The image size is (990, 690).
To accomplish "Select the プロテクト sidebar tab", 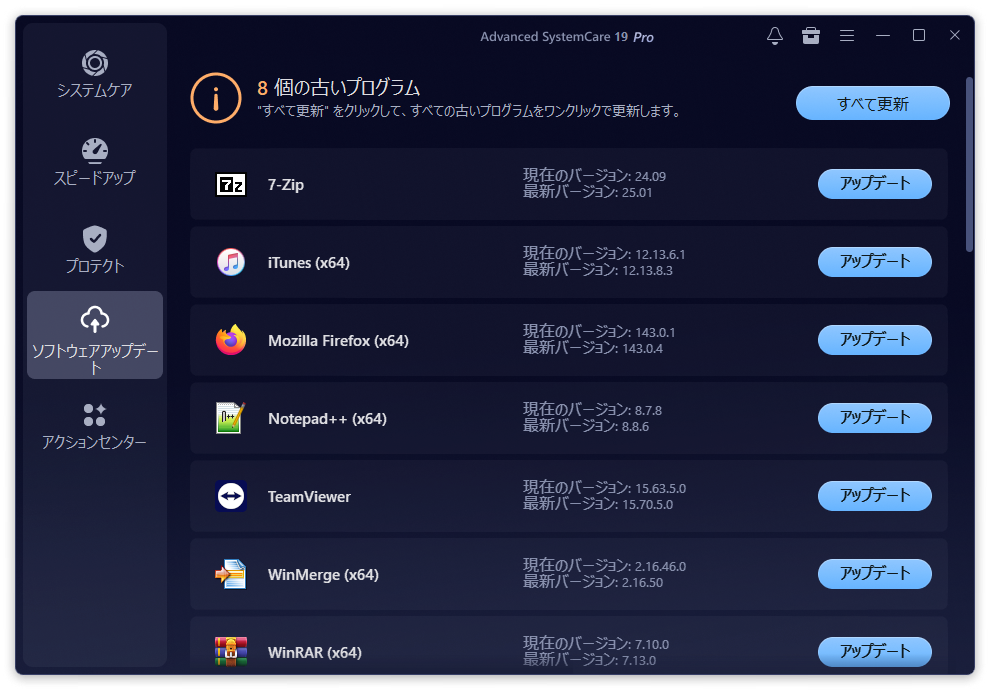I will pos(95,251).
